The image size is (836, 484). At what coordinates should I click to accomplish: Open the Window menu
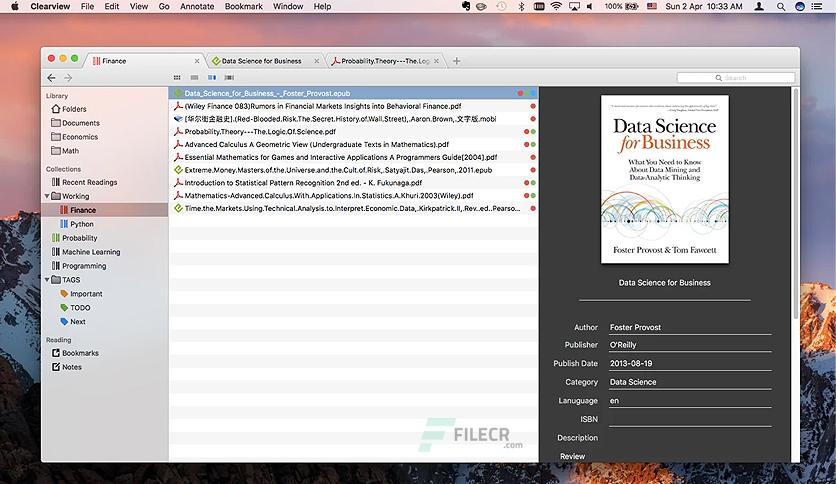tap(288, 6)
